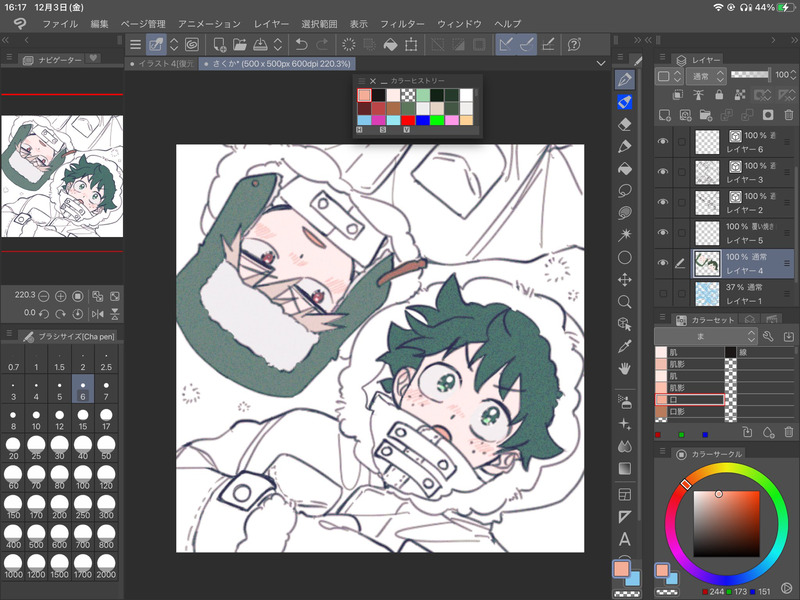Flip the canvas horizontally in navigator
The height and width of the screenshot is (600, 800).
(97, 314)
